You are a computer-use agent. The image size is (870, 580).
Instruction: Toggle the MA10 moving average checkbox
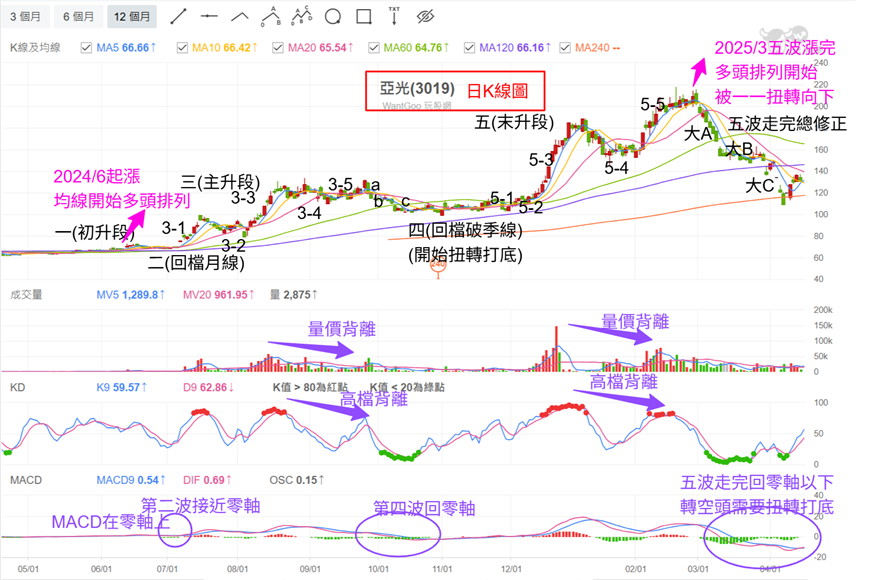coord(182,48)
